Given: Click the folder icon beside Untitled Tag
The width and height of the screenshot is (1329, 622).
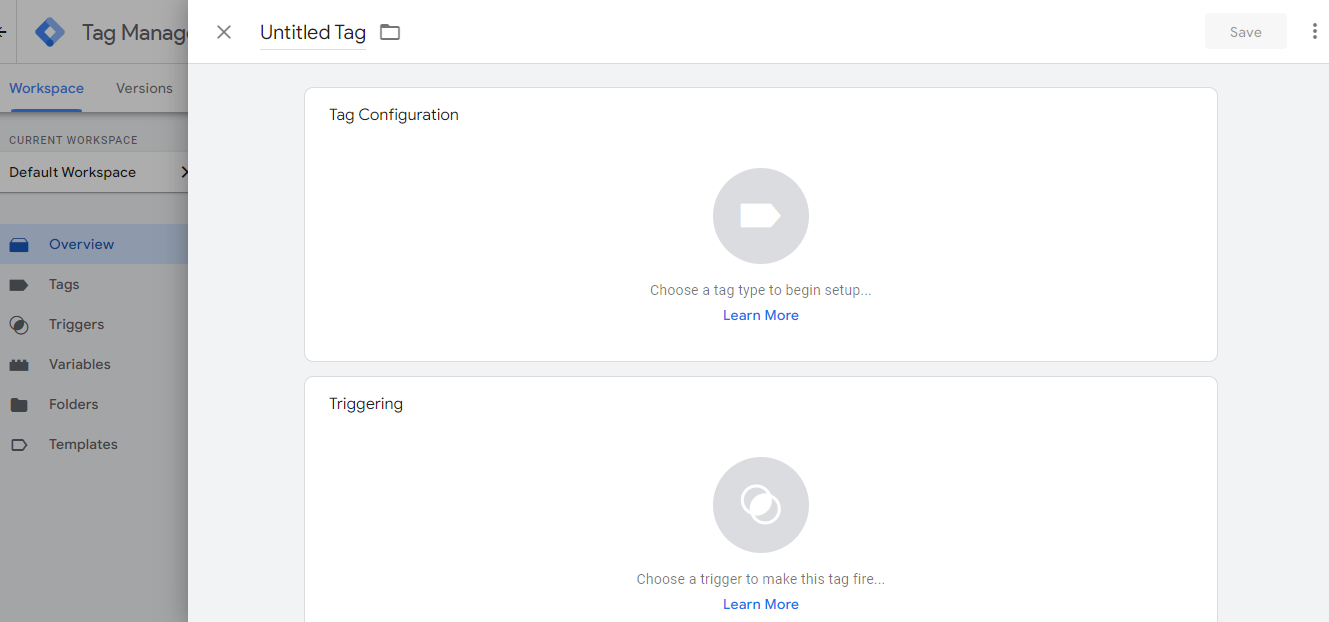Looking at the screenshot, I should click(x=390, y=32).
